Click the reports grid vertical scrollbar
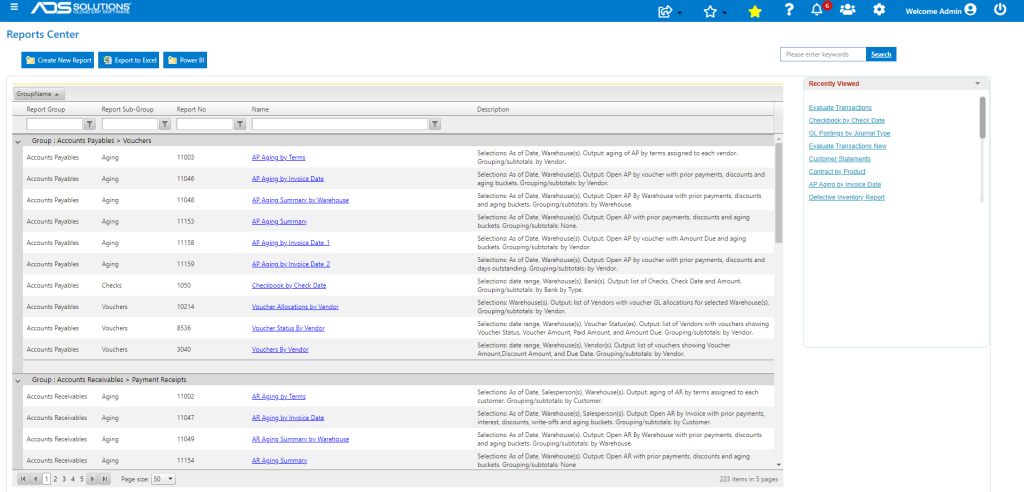 tap(778, 193)
